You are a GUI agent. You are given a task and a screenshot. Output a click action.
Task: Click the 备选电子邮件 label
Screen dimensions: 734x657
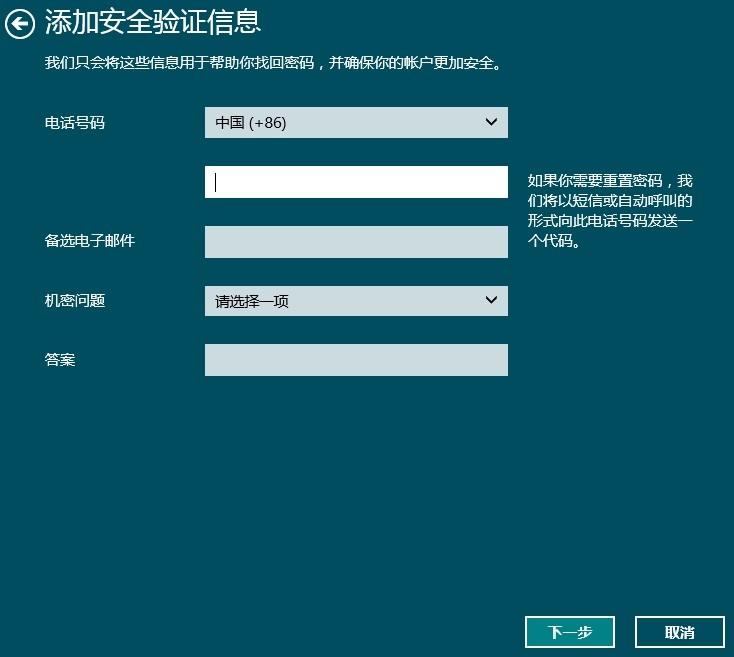(90, 241)
